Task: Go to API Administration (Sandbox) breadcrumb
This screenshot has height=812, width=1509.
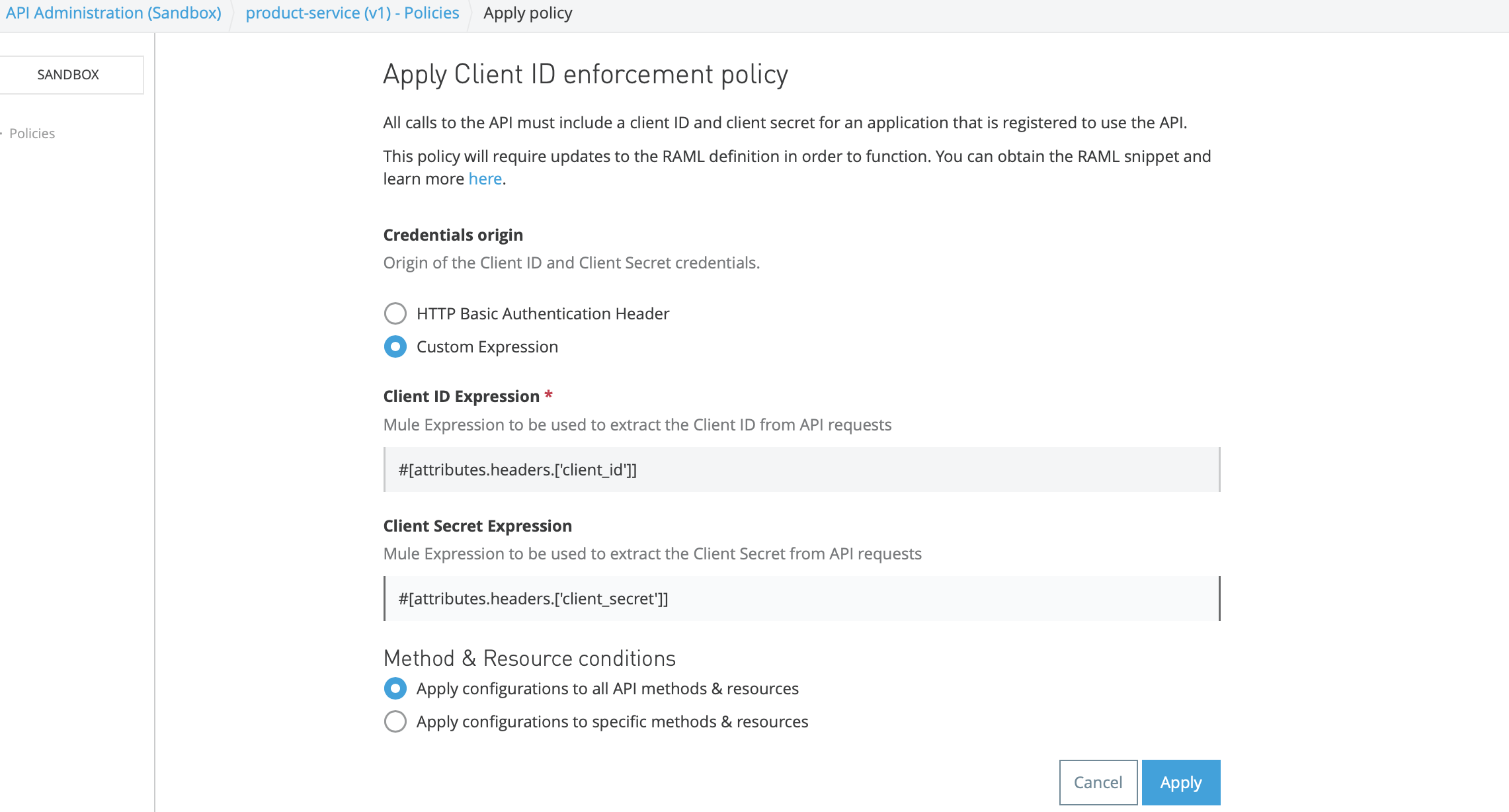Action: coord(114,13)
